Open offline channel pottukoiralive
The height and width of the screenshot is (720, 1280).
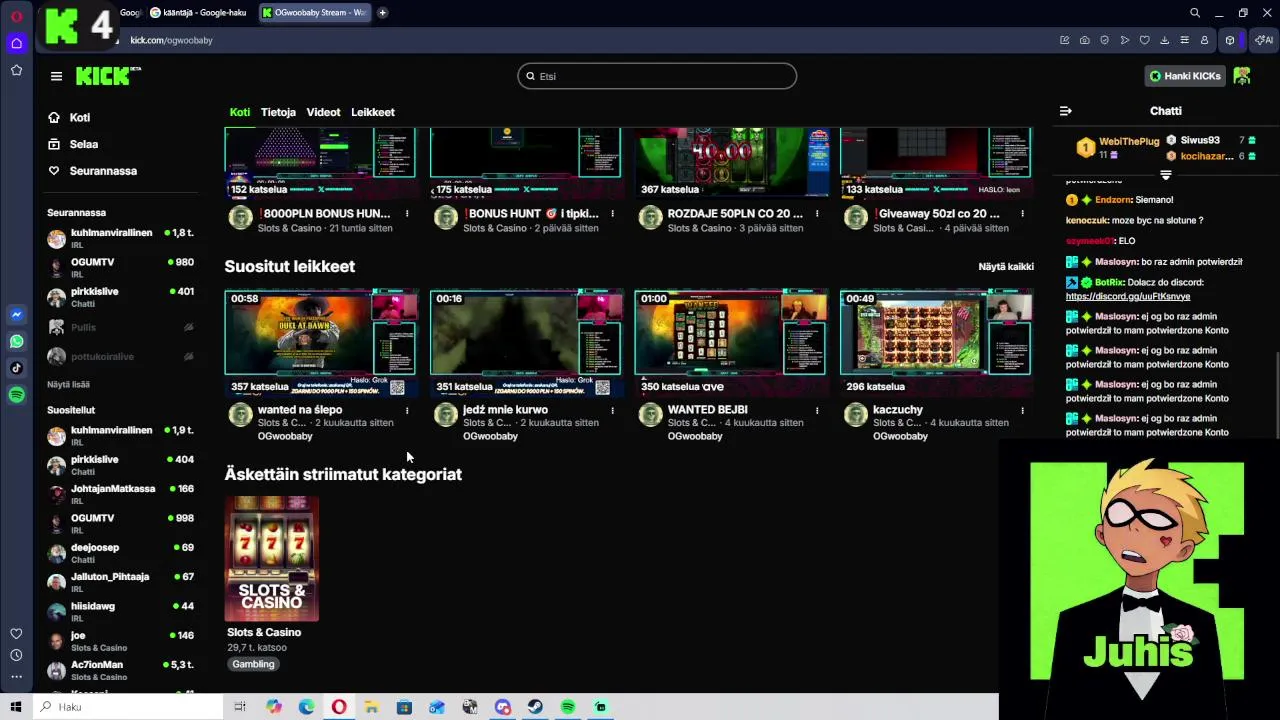pyautogui.click(x=120, y=356)
